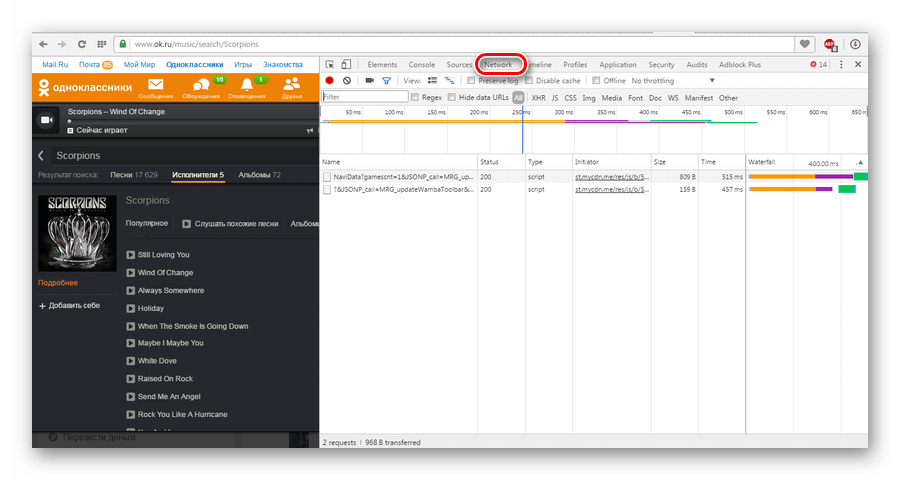Viewport: 900px width, 480px height.
Task: Open Сообщения envelope icon on Odnoklassniki
Action: (155, 88)
